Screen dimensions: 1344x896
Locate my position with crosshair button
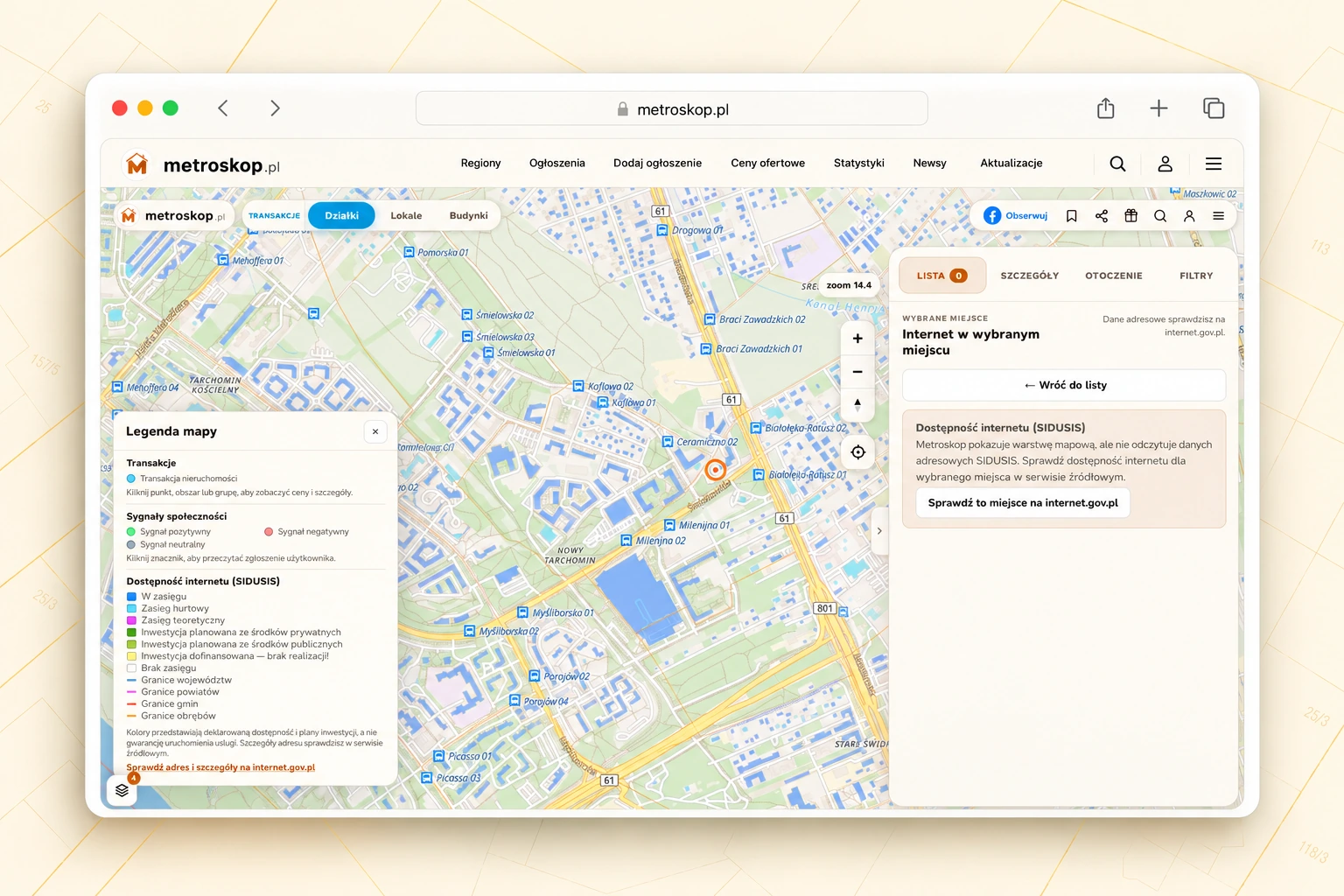(858, 452)
